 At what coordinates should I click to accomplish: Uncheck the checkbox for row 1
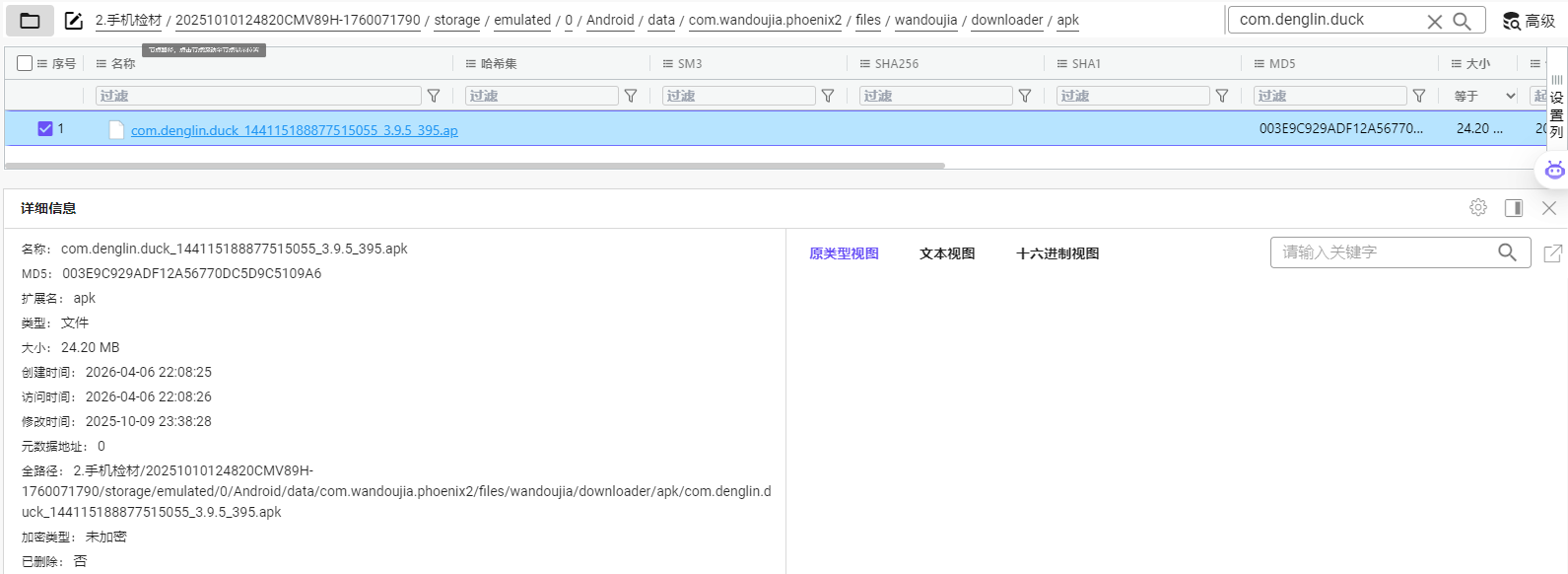coord(45,128)
